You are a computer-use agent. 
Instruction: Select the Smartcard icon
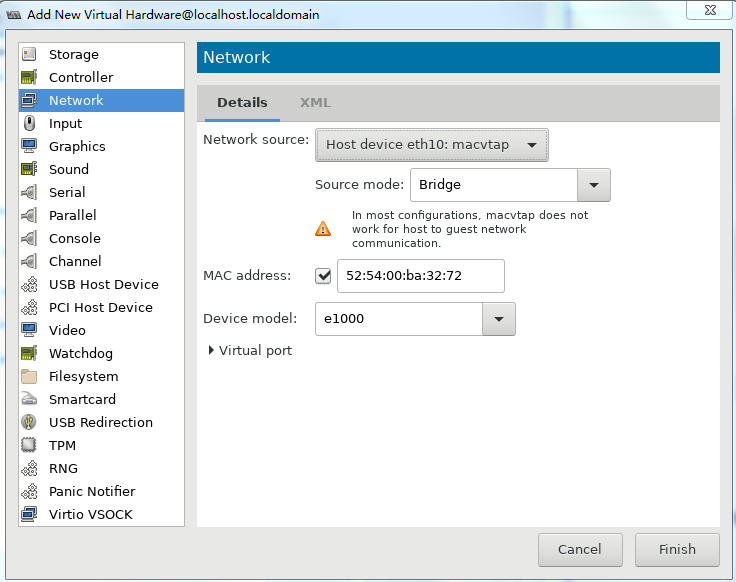pyautogui.click(x=29, y=399)
